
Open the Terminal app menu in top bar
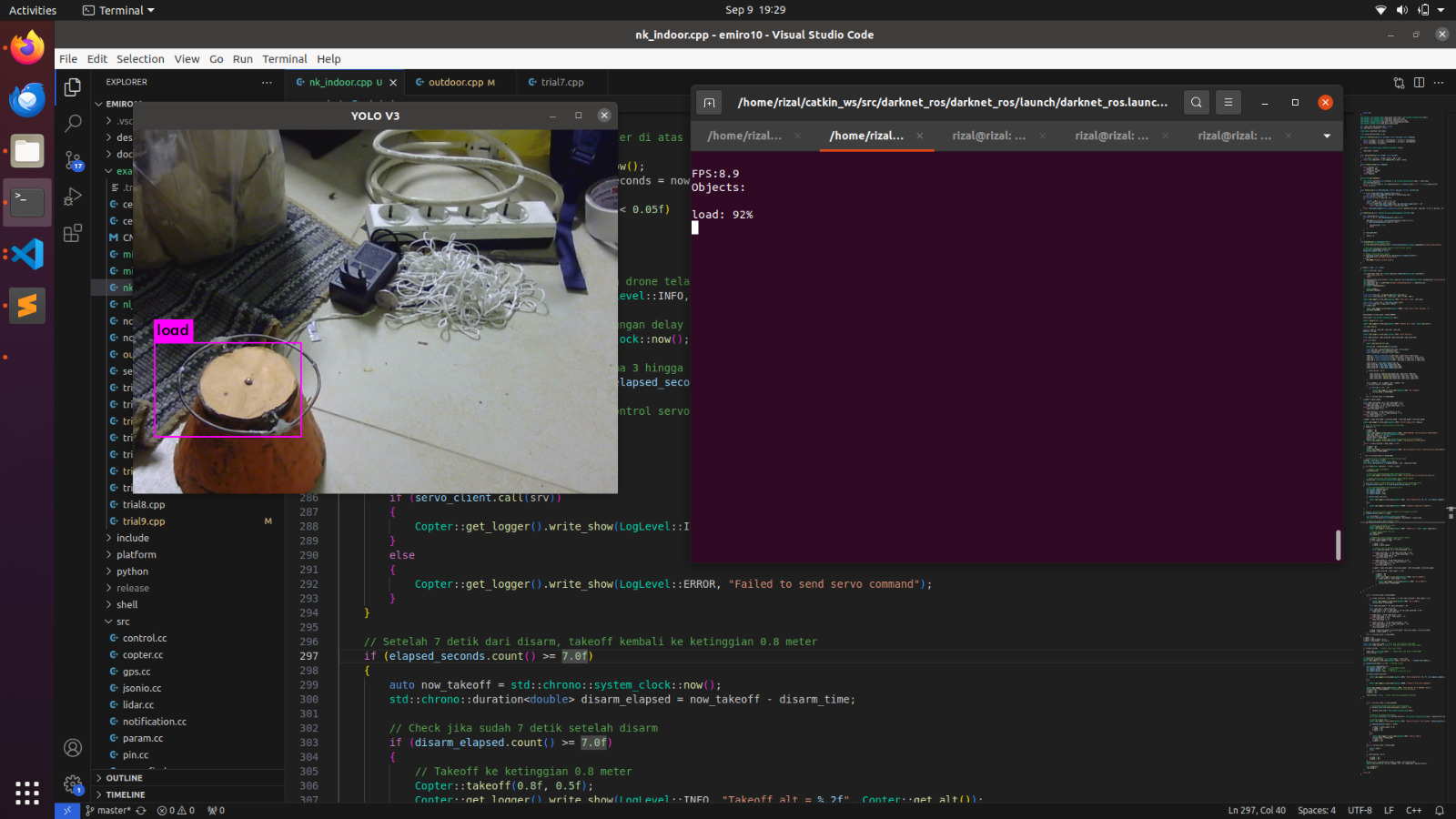click(x=118, y=10)
